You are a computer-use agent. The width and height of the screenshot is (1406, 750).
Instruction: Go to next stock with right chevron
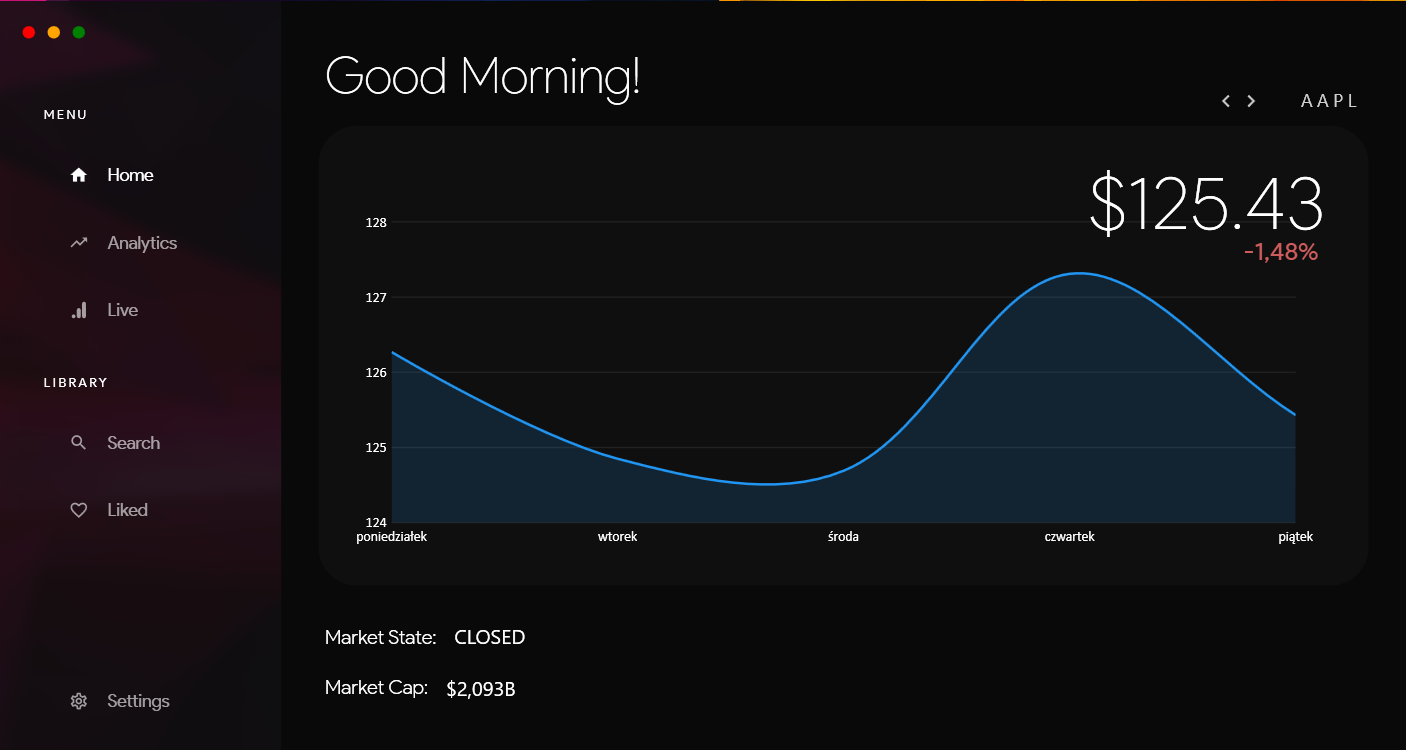pyautogui.click(x=1251, y=101)
